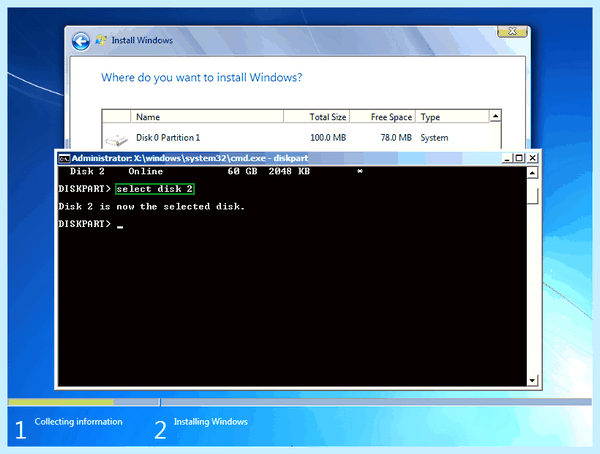
Task: Click the Disk 0 Partition 1 drive icon
Action: pos(117,140)
